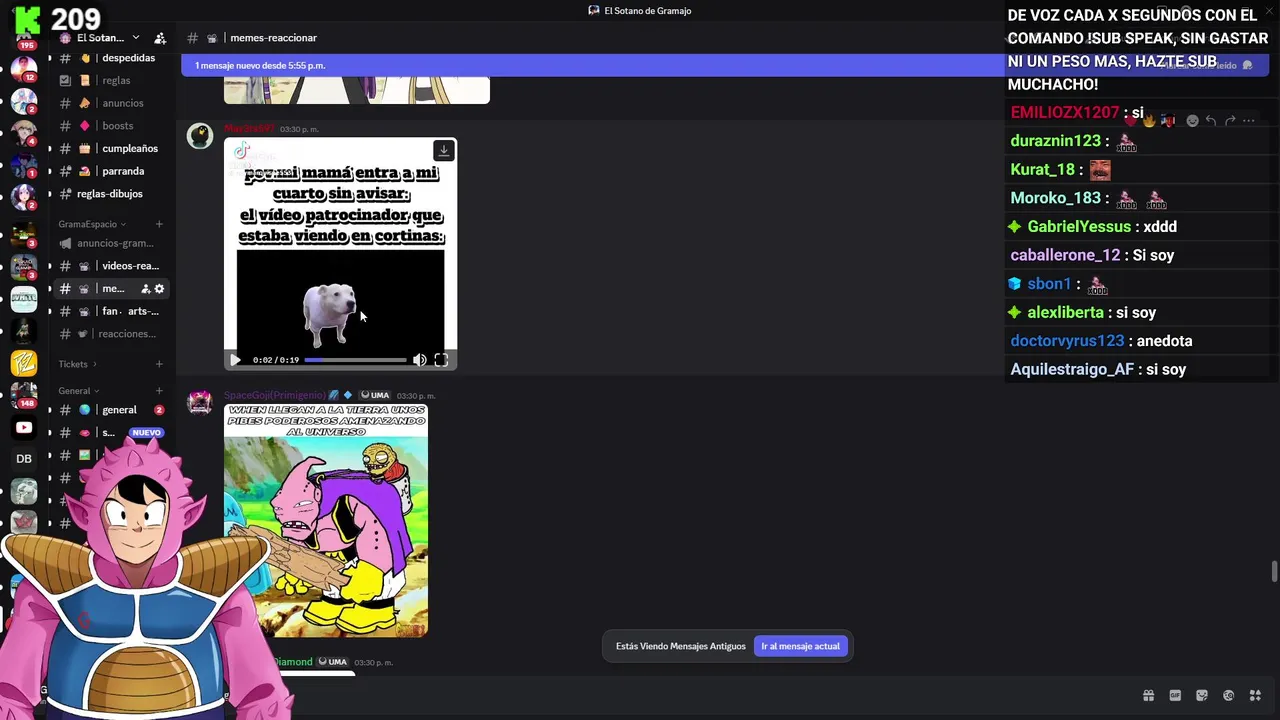1280x720 pixels.
Task: Click the "El Sotano de Gramajo" window title
Action: click(x=647, y=11)
